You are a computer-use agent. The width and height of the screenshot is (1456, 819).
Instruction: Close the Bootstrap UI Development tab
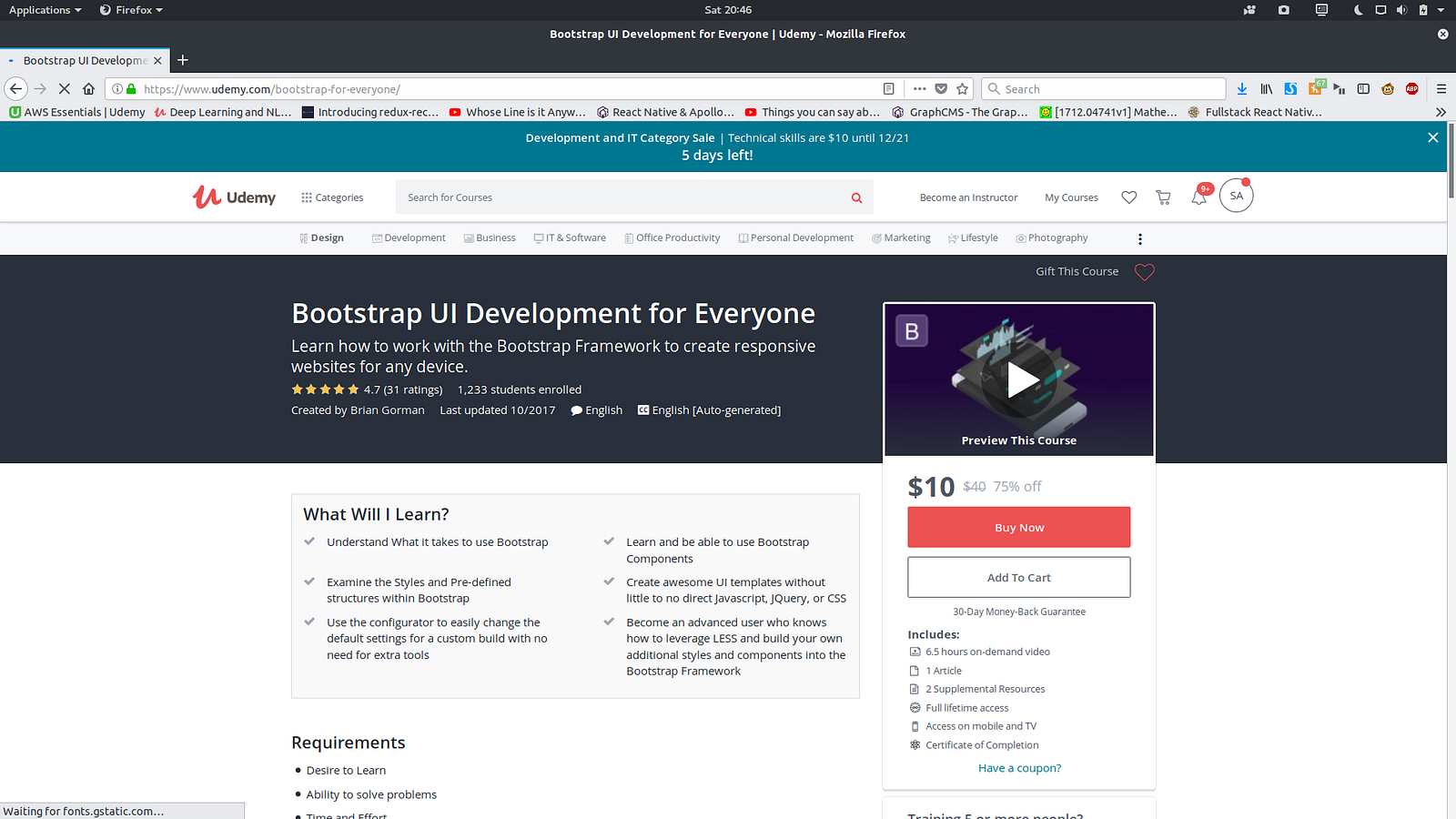(157, 60)
